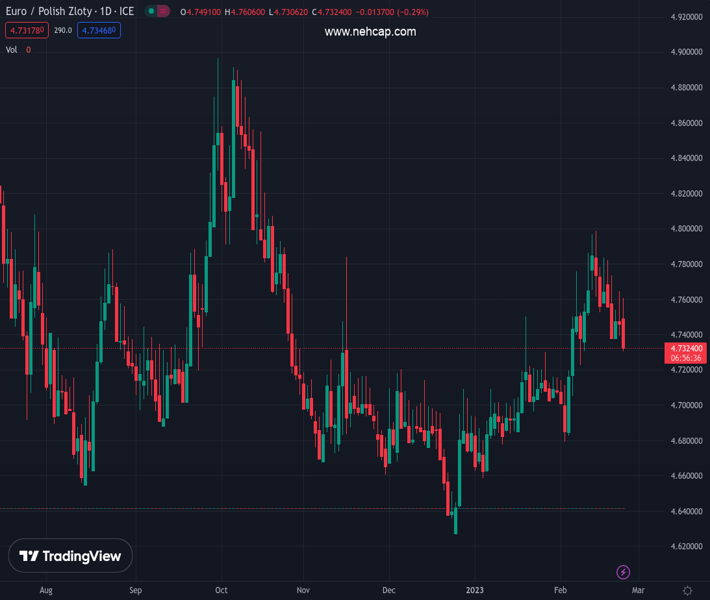
Task: Click the blue buy price 4.734680 button
Action: pos(99,31)
